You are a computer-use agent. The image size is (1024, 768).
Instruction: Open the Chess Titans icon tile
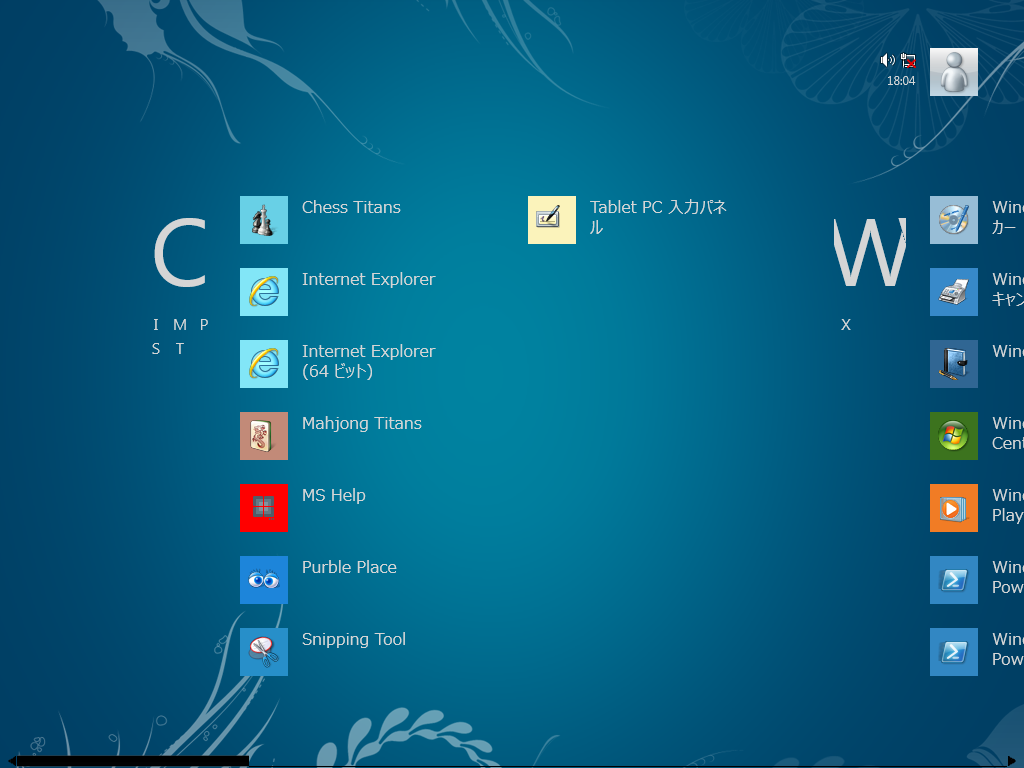264,220
